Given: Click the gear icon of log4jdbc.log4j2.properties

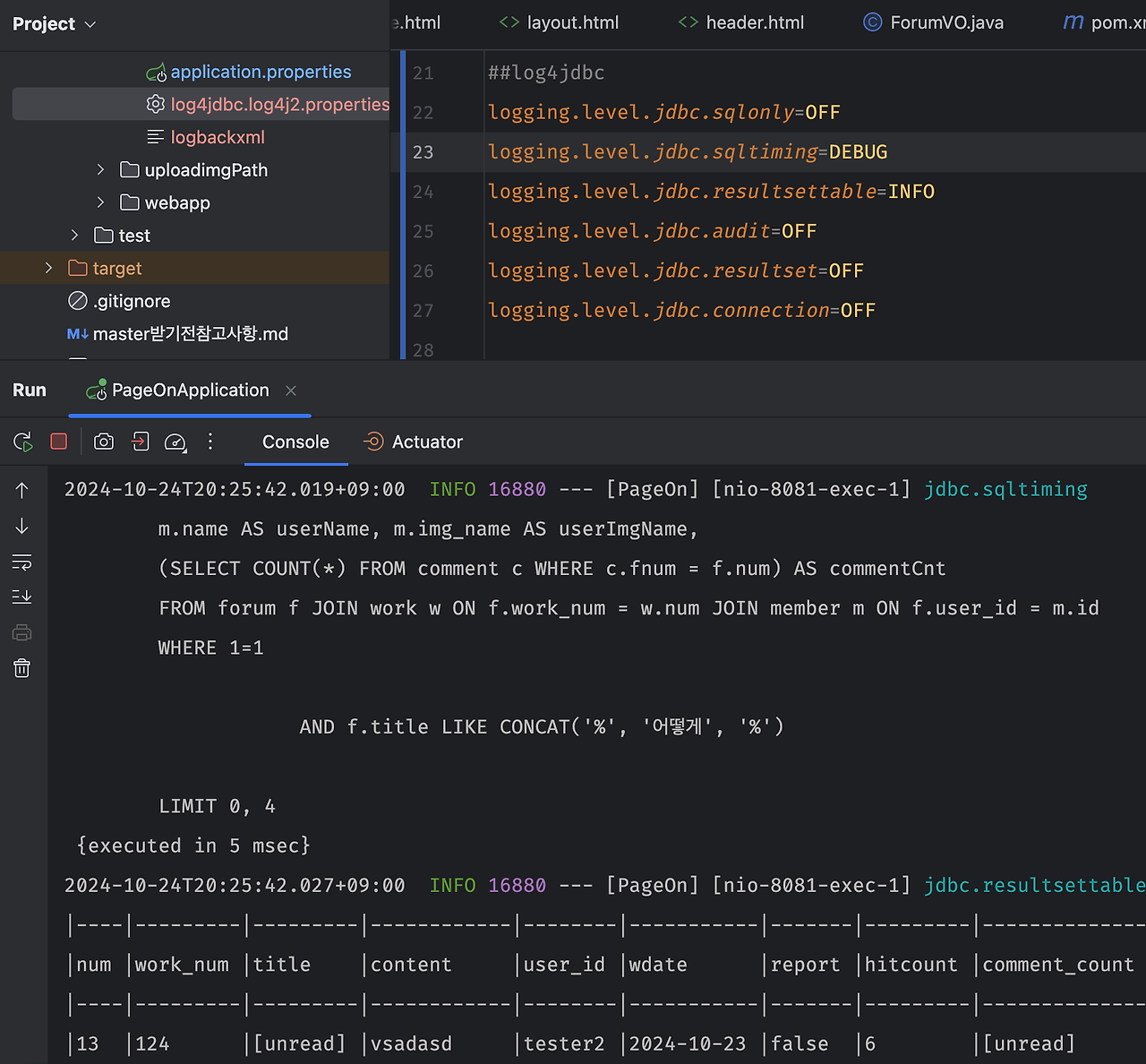Looking at the screenshot, I should pos(156,104).
